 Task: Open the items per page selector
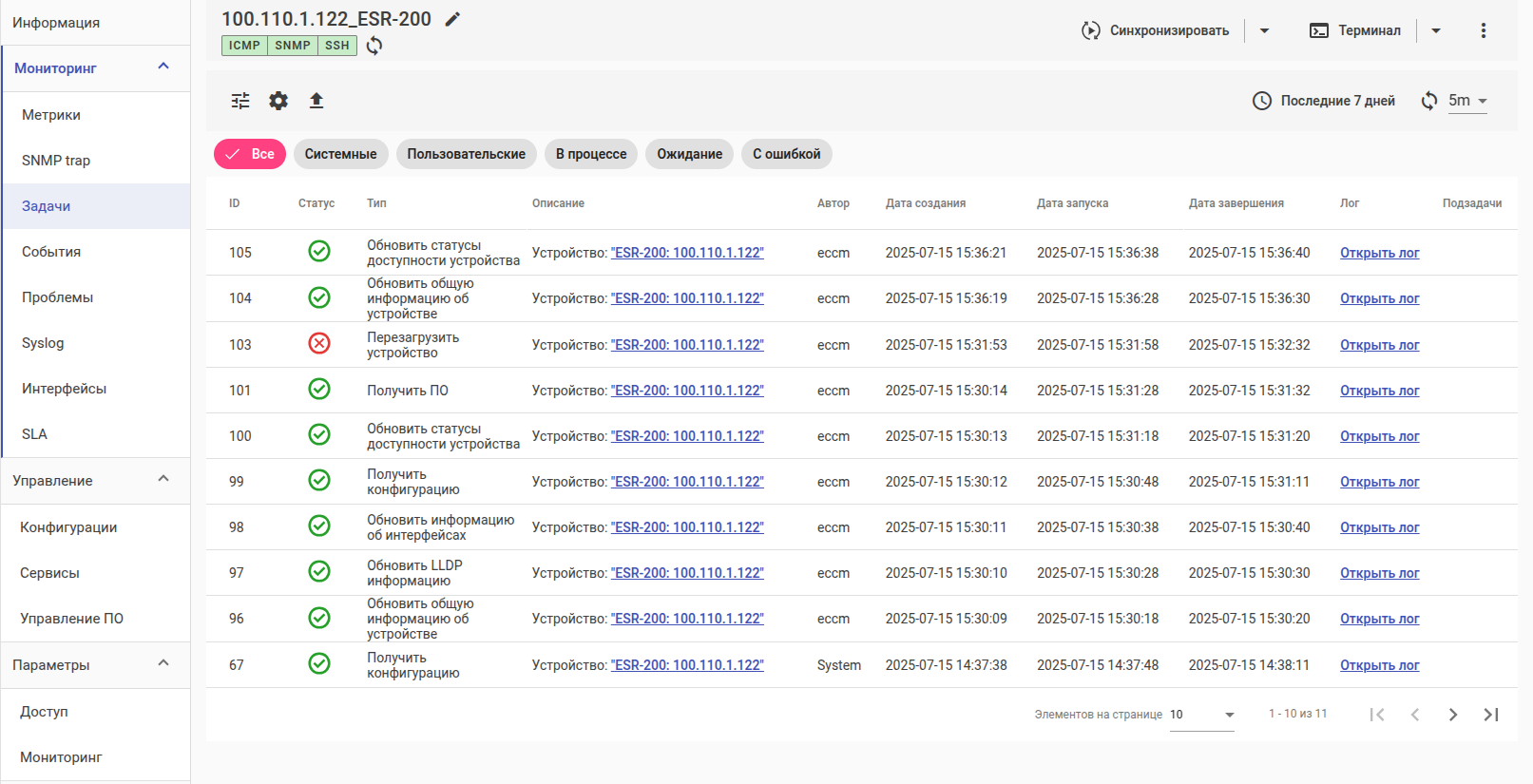[x=1201, y=715]
